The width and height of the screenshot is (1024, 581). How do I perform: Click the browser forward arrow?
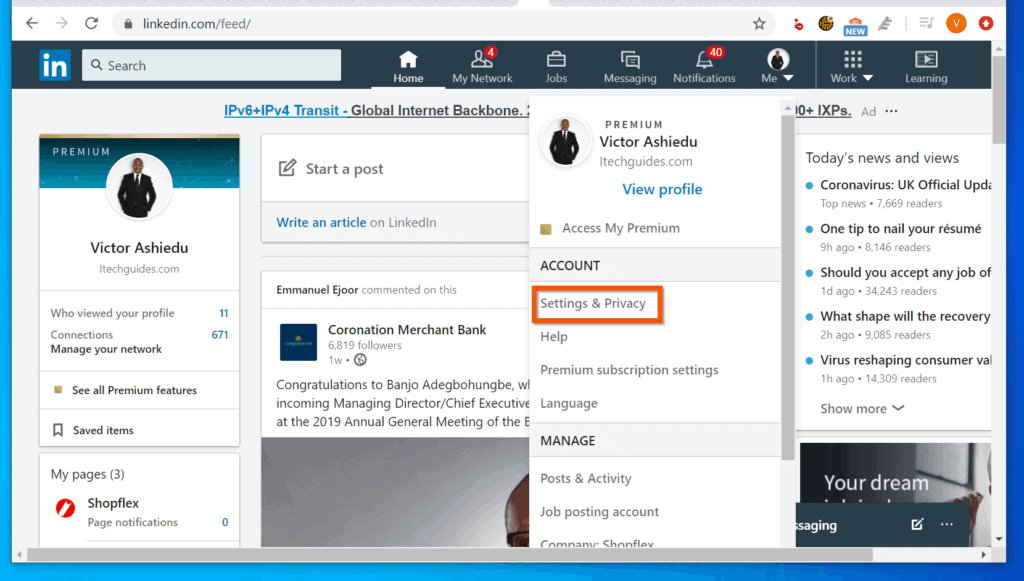61,24
